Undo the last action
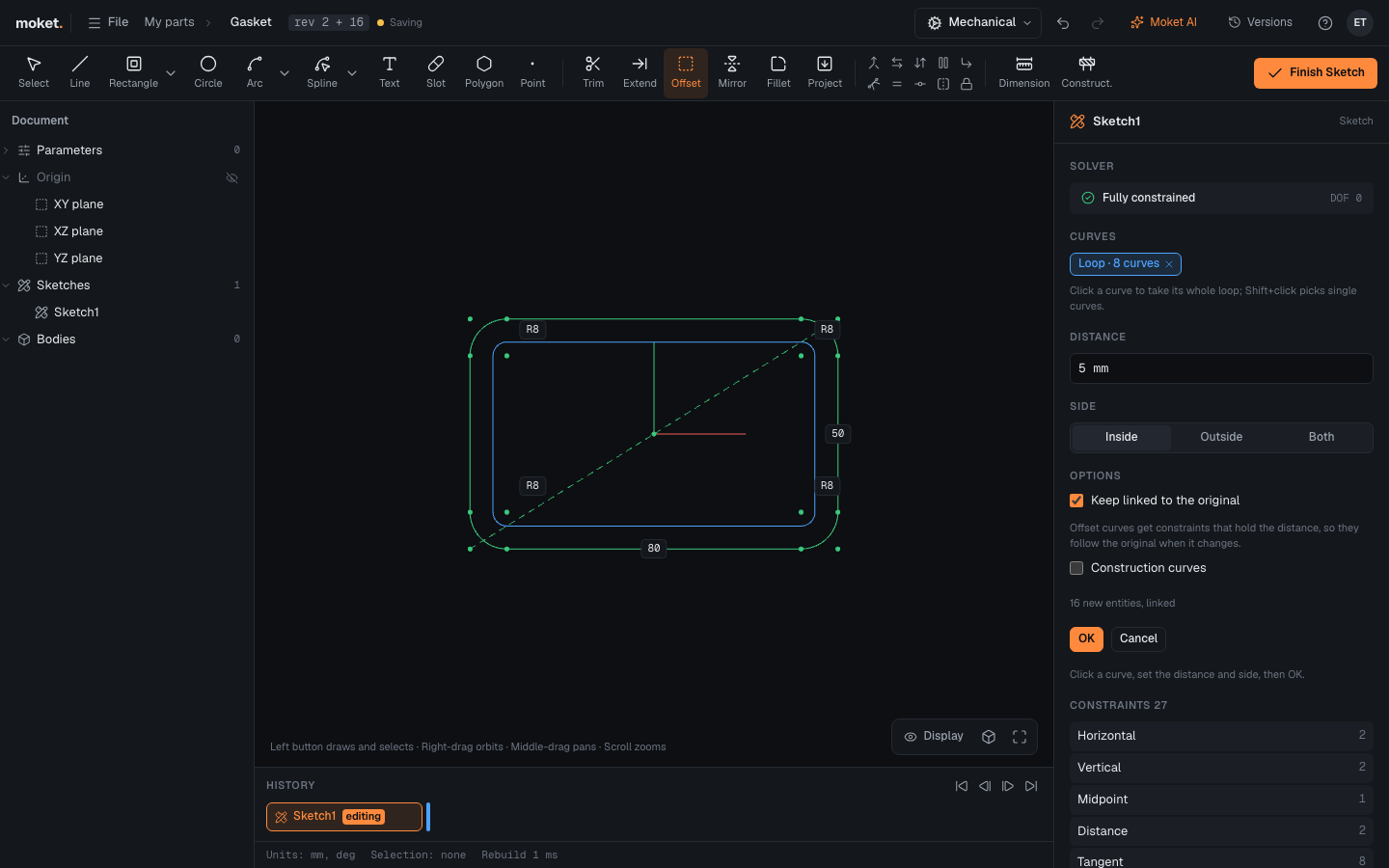1389x868 pixels. click(1063, 22)
